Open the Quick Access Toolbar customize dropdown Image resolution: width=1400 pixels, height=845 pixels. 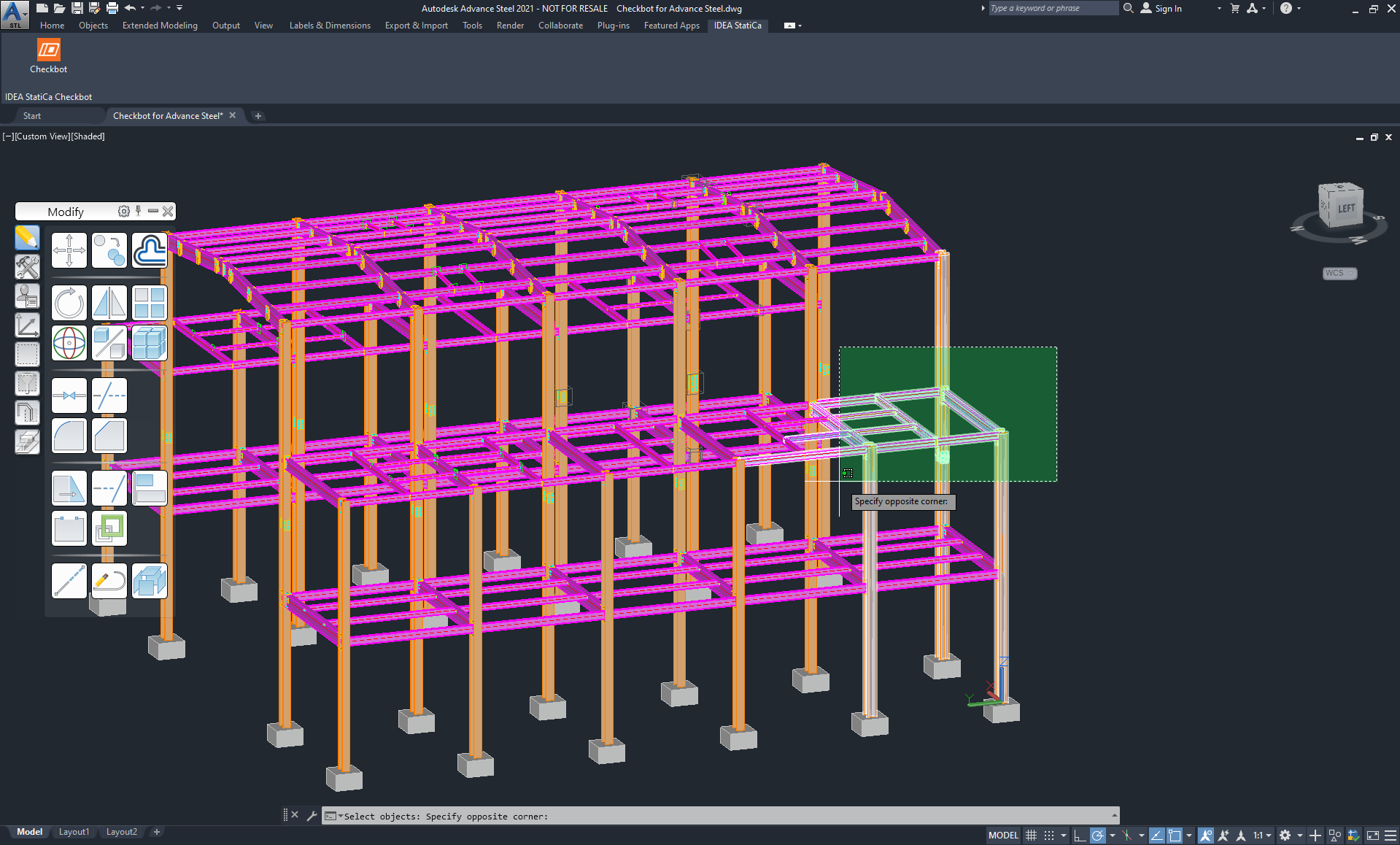(x=179, y=8)
